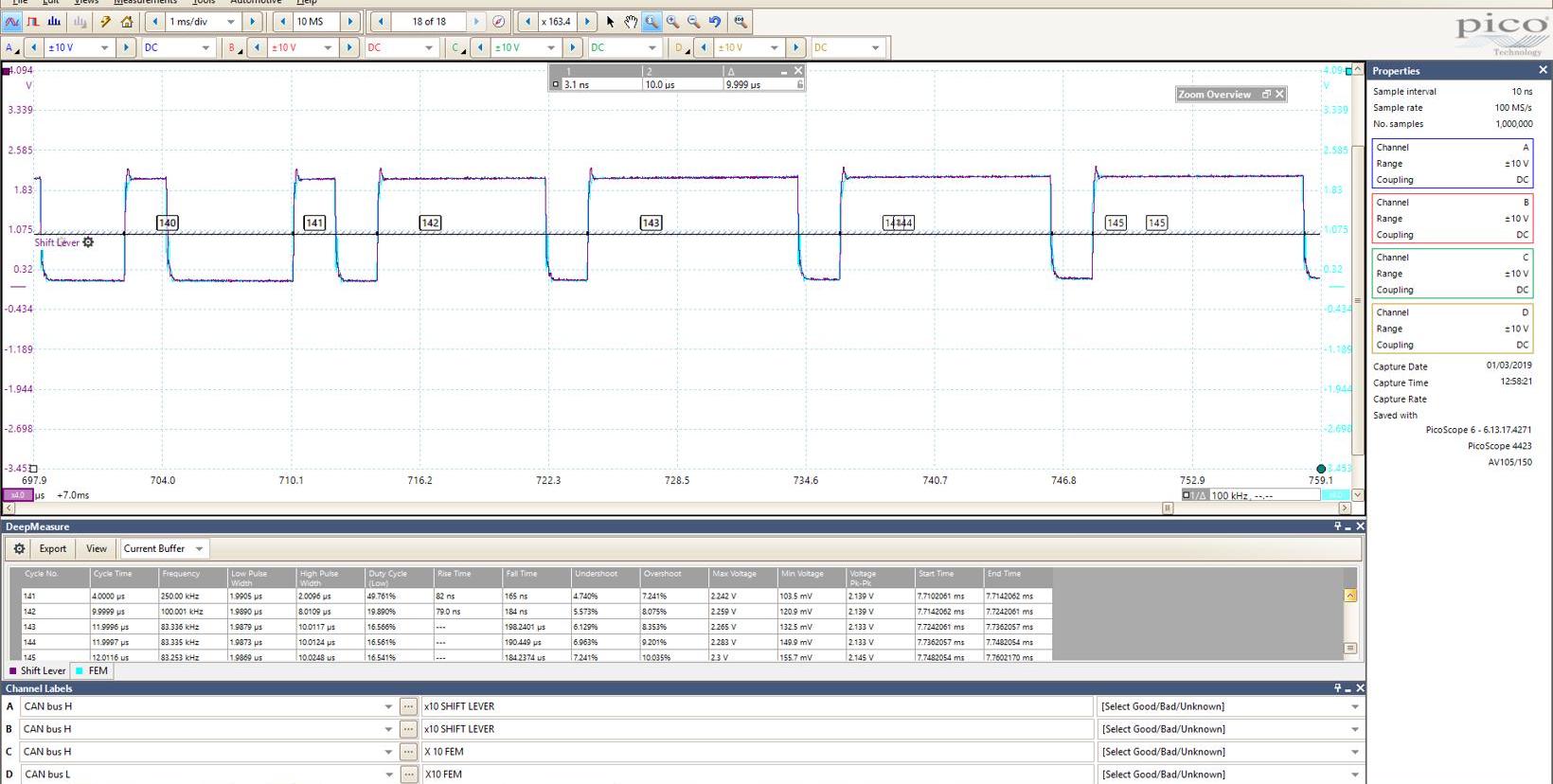1553x784 pixels.
Task: Select spectrum mode icon
Action: point(54,21)
